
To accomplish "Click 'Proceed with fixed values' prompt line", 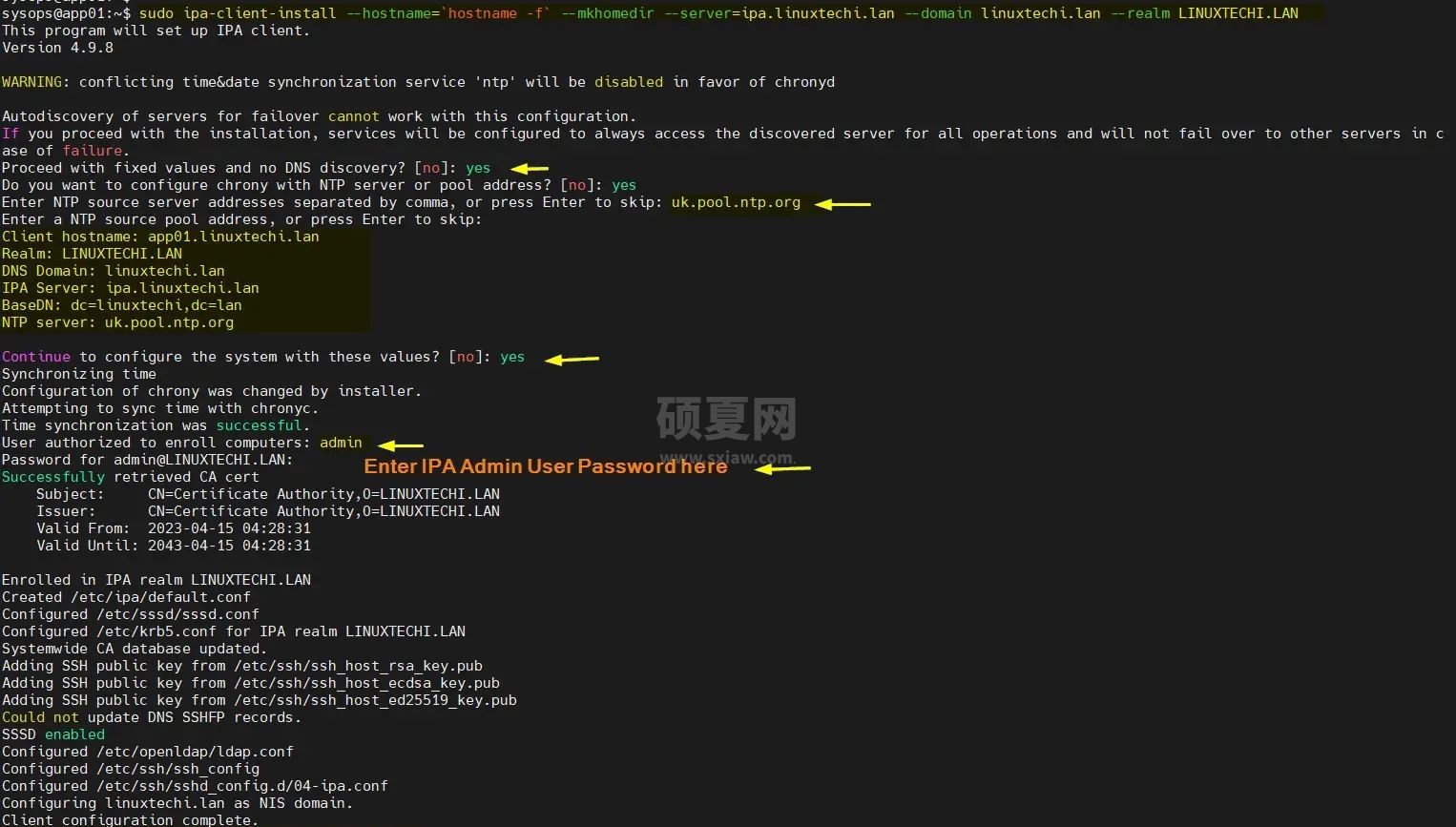I will click(246, 168).
